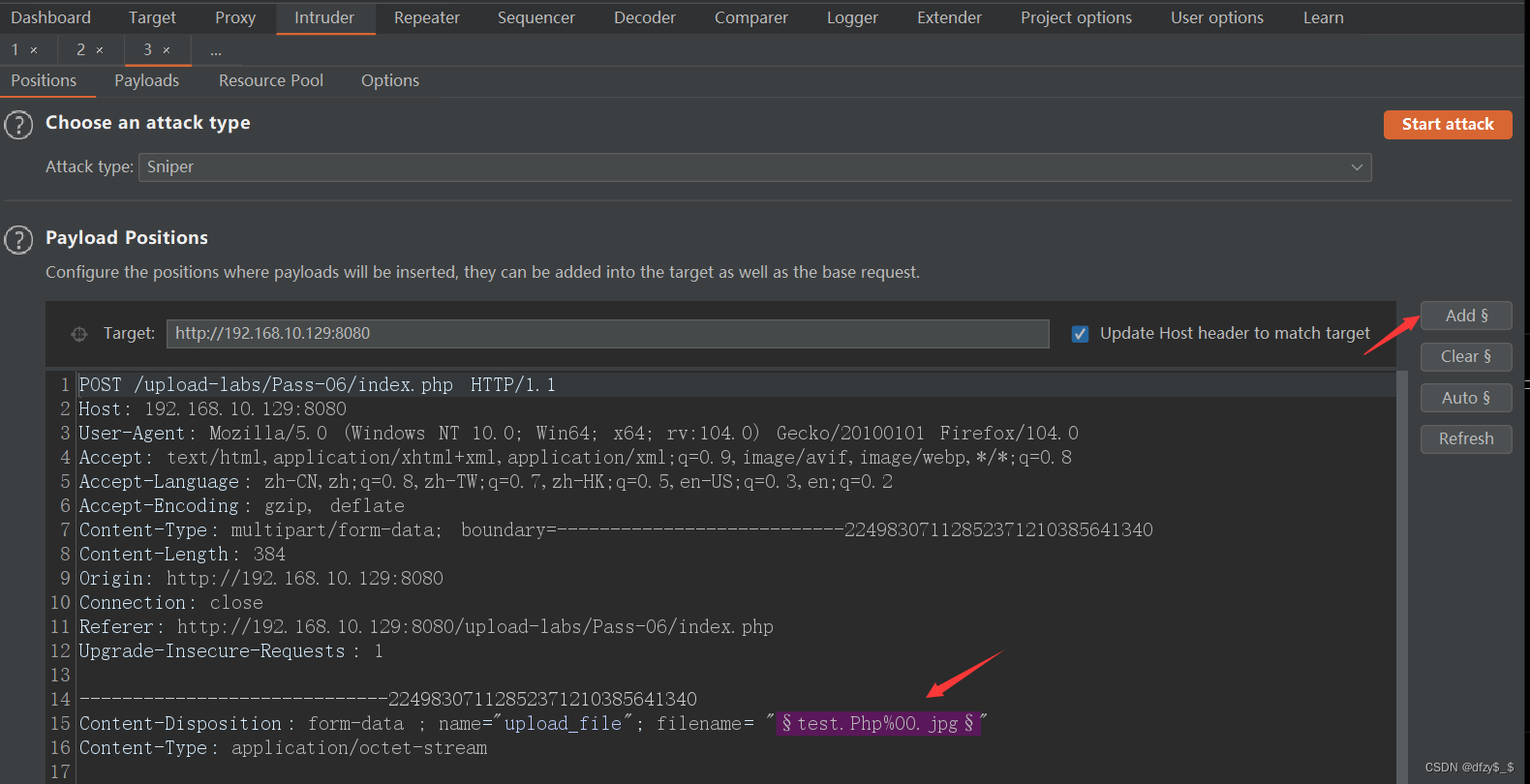Toggle Update Host header to match target

click(1081, 334)
